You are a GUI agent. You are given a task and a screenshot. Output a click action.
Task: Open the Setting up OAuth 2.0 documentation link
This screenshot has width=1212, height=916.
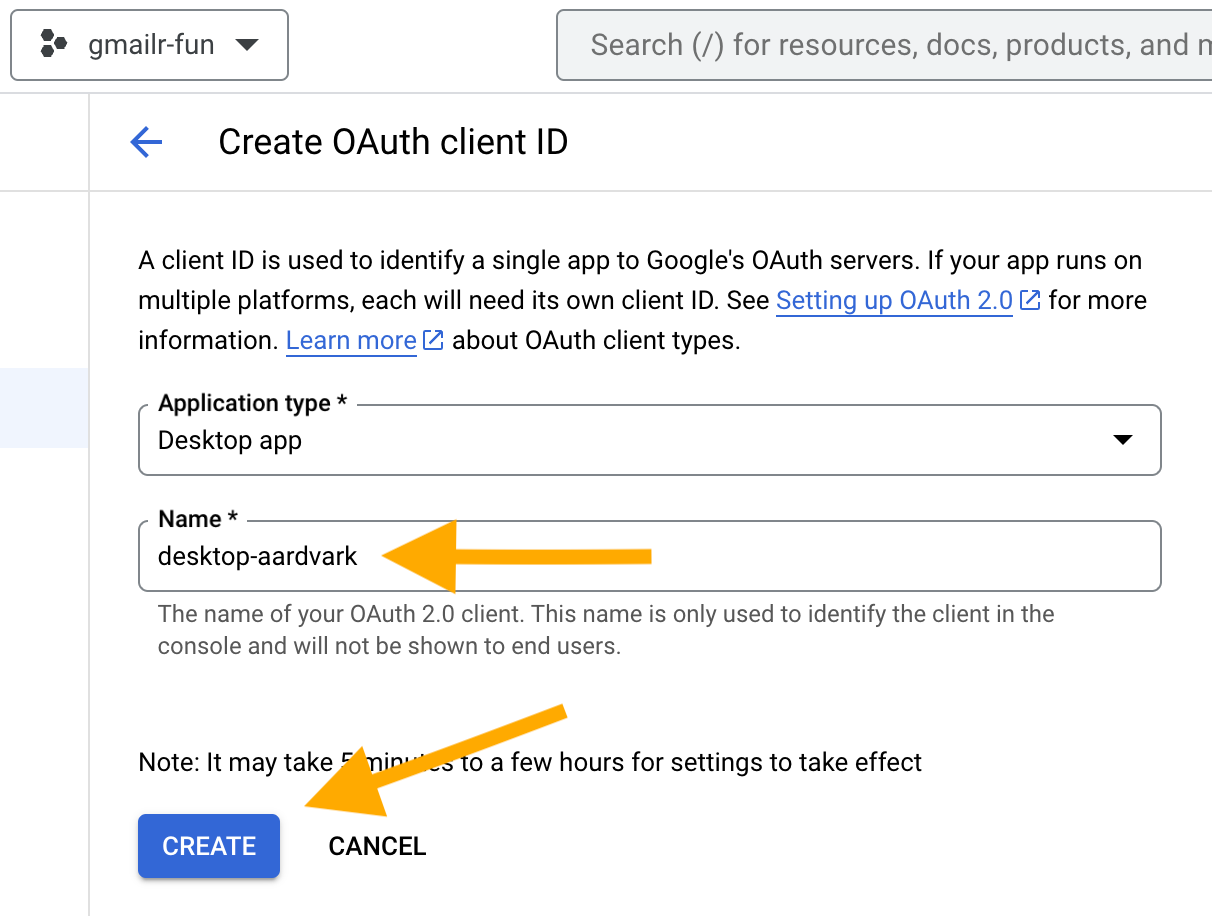pyautogui.click(x=893, y=300)
